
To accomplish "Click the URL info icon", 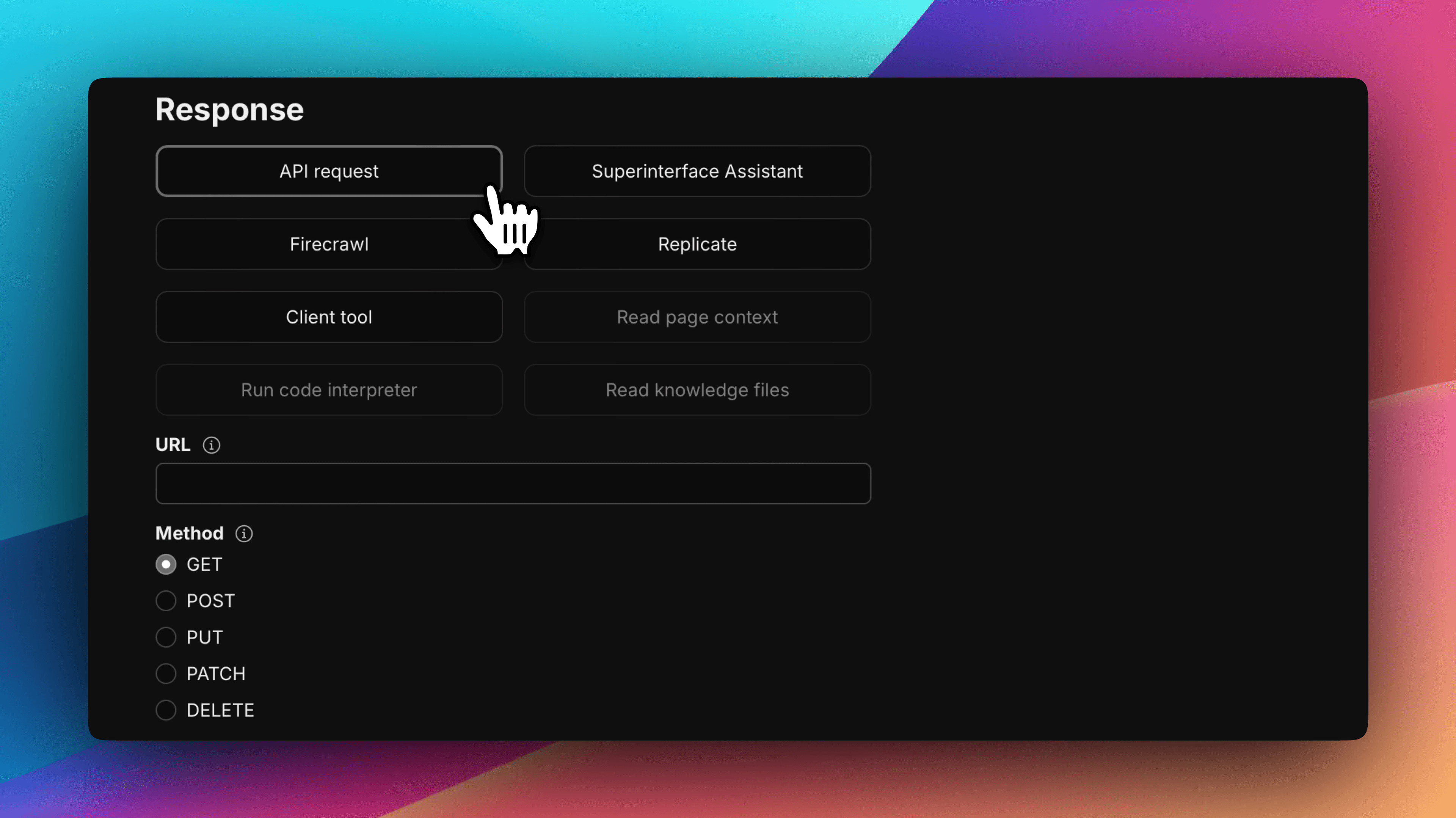I will [212, 445].
